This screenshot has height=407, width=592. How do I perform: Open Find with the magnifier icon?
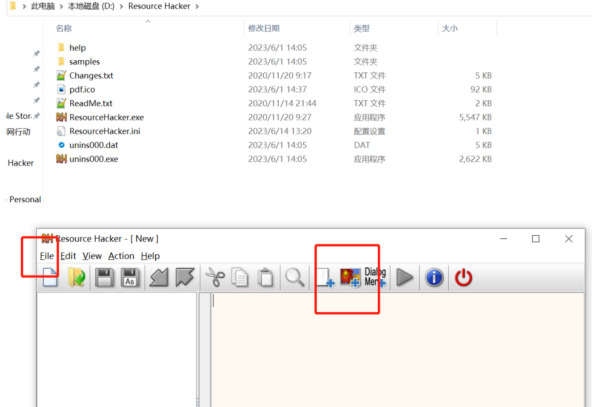click(295, 278)
